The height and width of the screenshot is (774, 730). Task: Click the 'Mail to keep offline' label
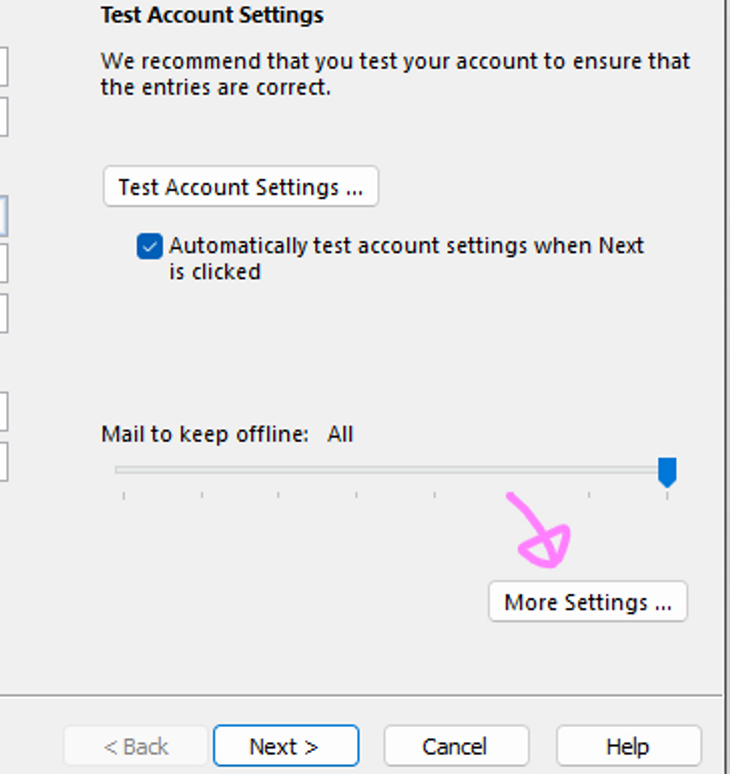pos(205,435)
